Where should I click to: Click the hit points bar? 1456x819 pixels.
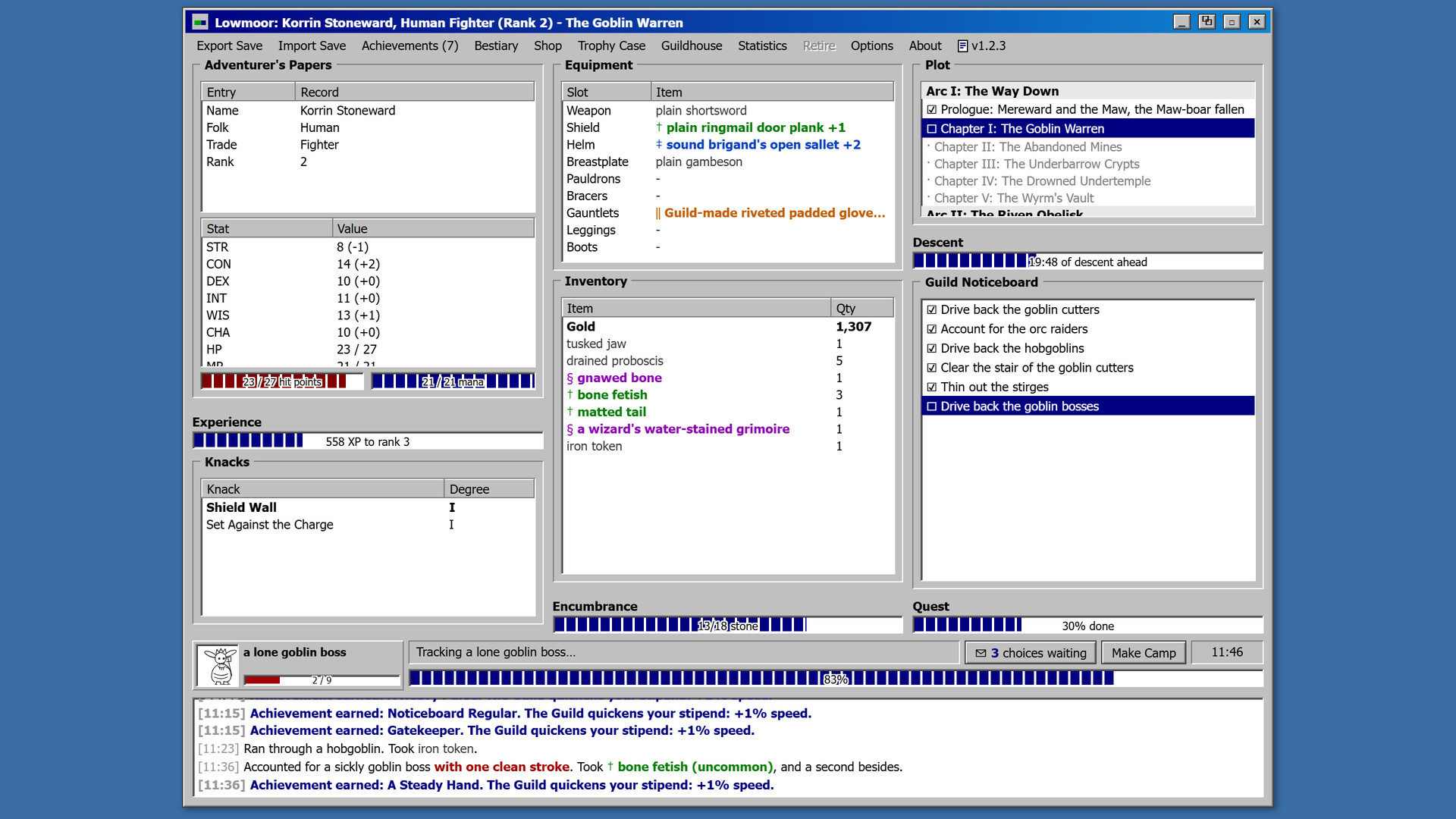(x=282, y=381)
